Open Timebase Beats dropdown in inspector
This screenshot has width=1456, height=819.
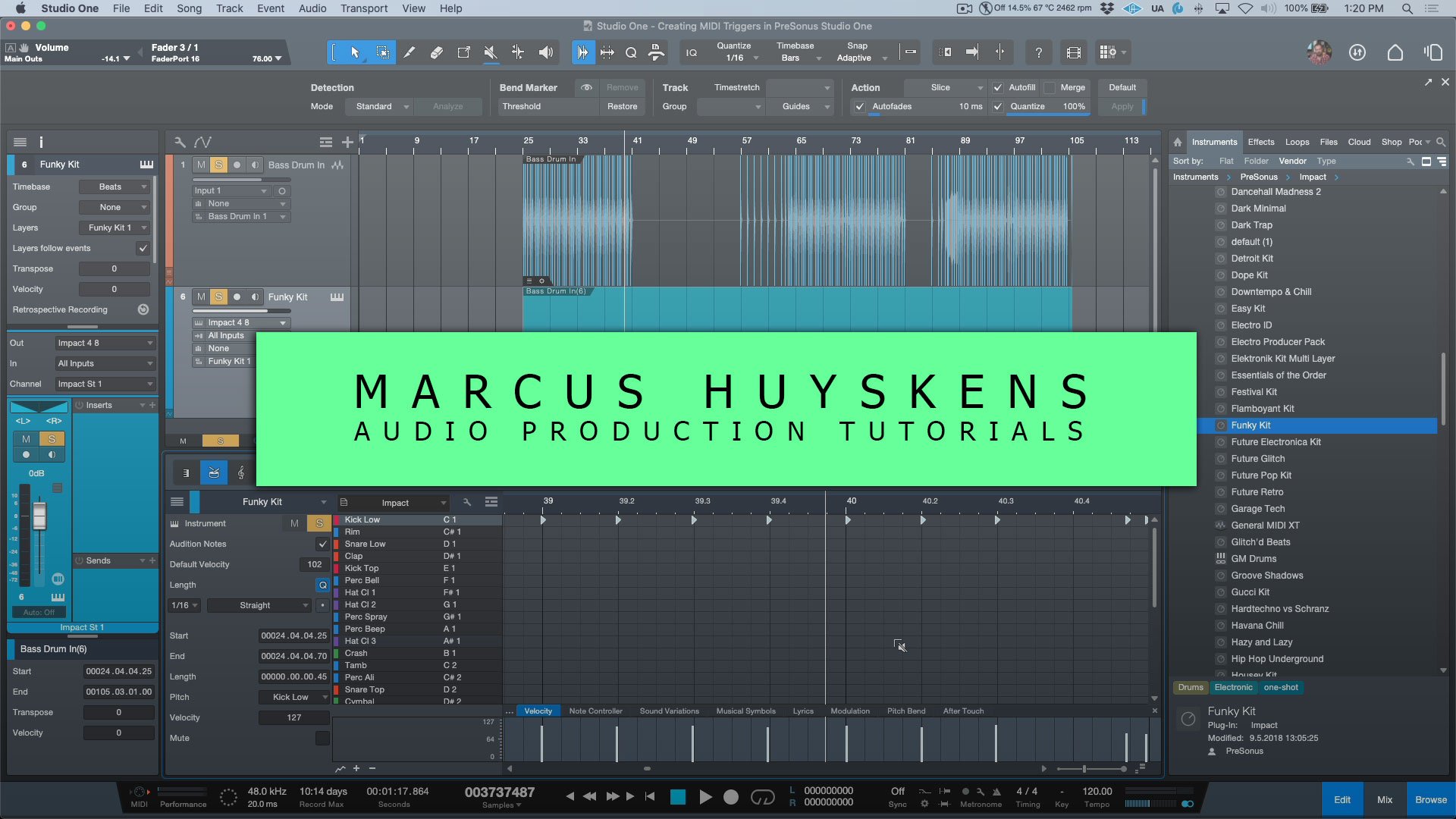[115, 187]
